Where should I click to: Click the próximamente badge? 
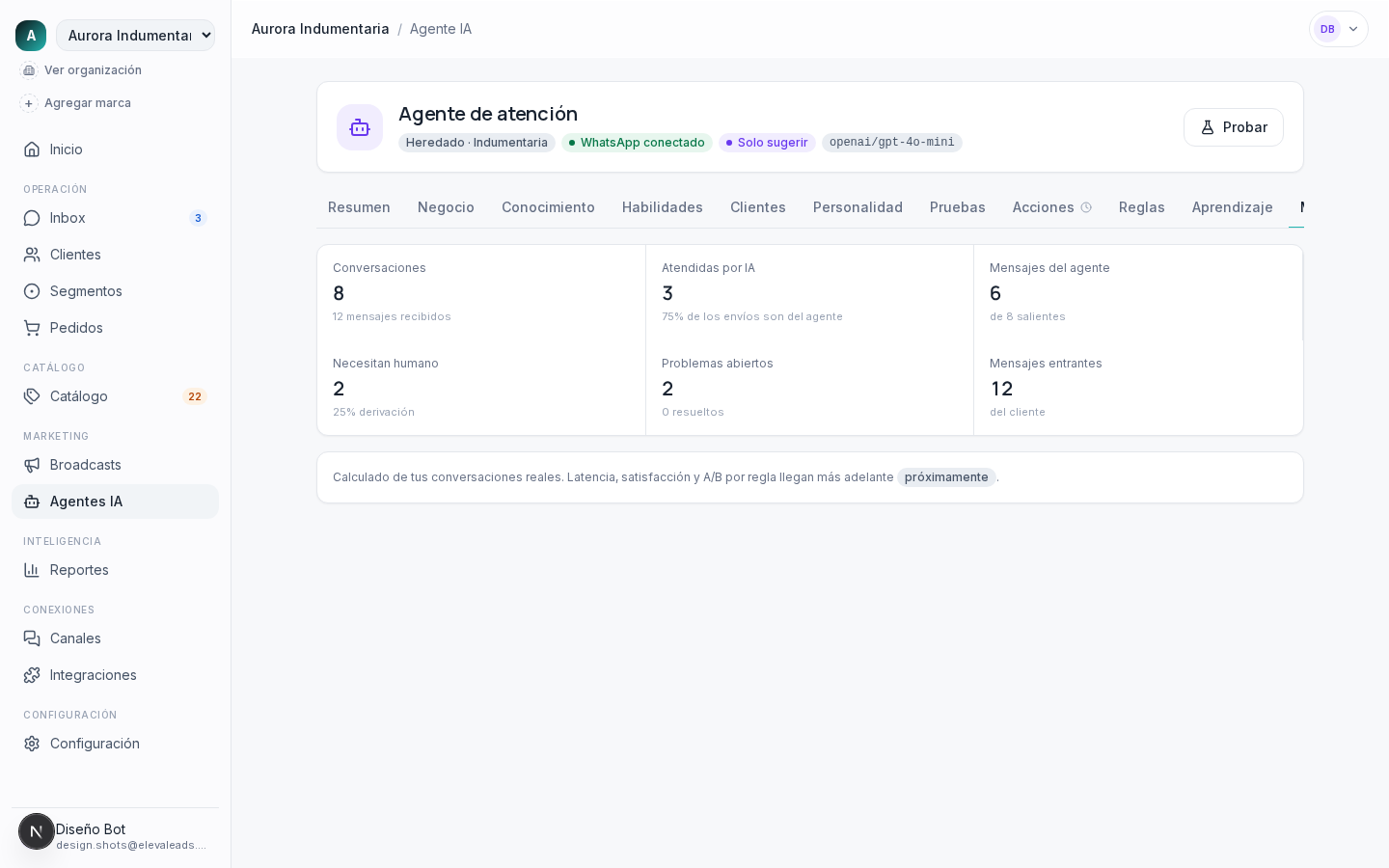coord(946,477)
